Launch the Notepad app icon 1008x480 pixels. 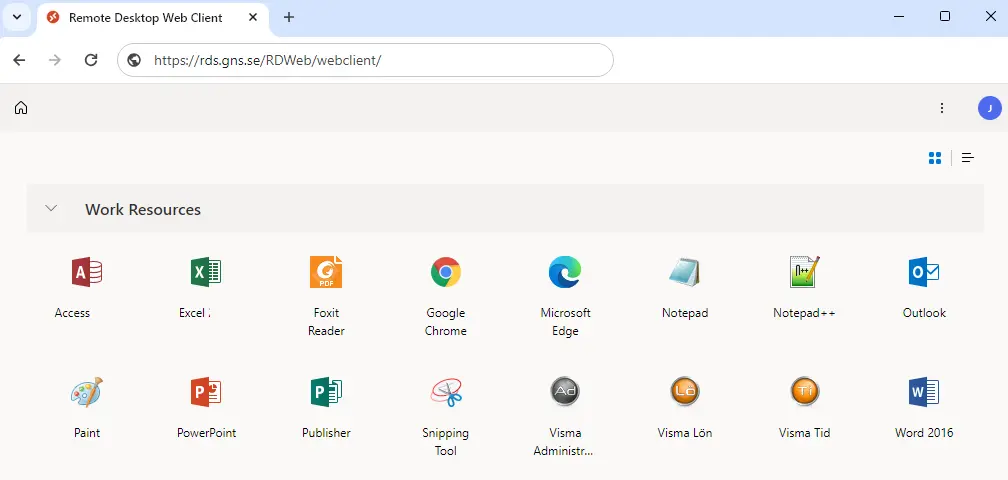[x=685, y=272]
